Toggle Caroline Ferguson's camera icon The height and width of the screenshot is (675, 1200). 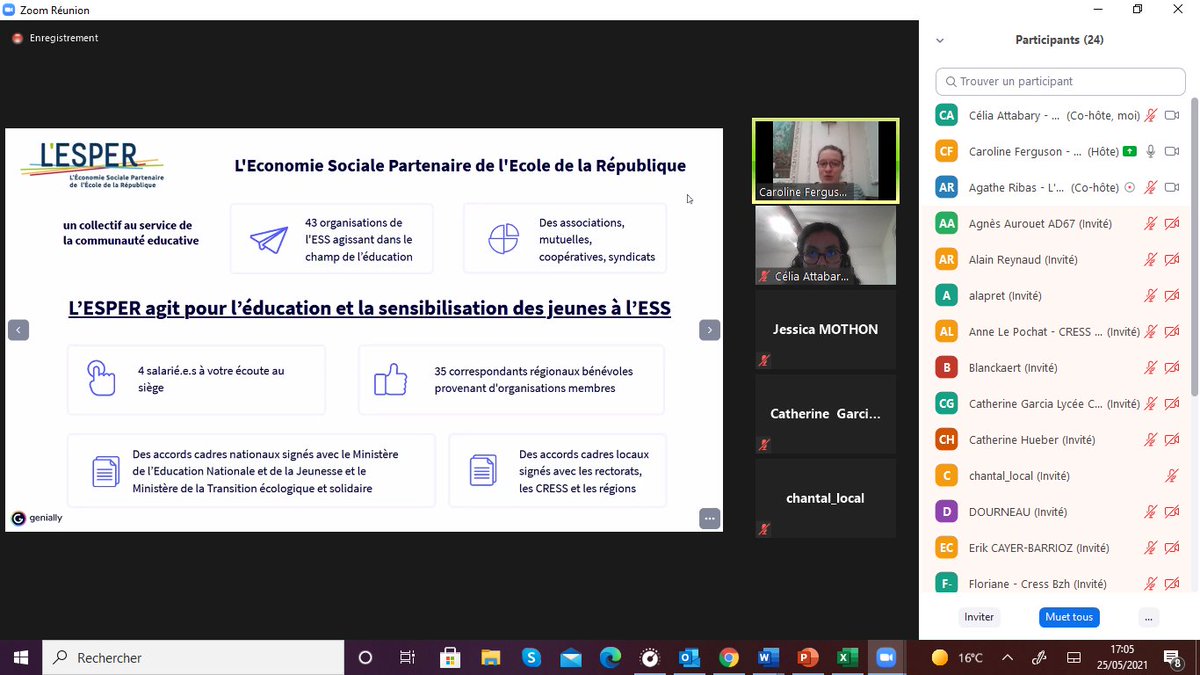pos(1173,151)
